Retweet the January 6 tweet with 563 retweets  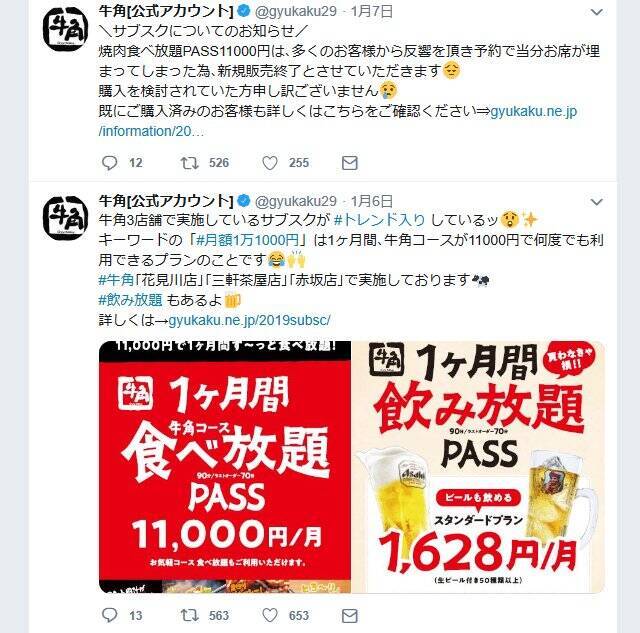point(190,615)
